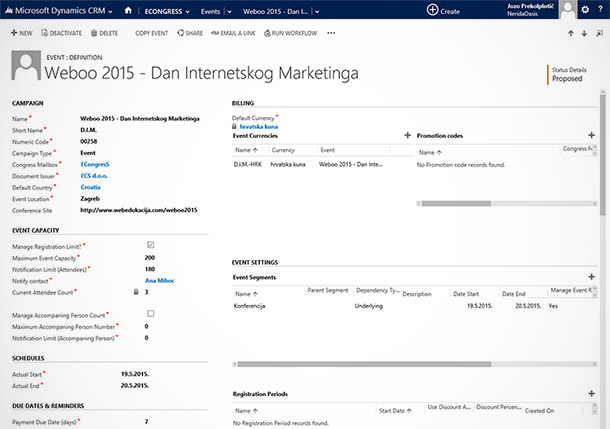Image resolution: width=610 pixels, height=429 pixels.
Task: Click the event record image placeholder
Action: [26, 65]
